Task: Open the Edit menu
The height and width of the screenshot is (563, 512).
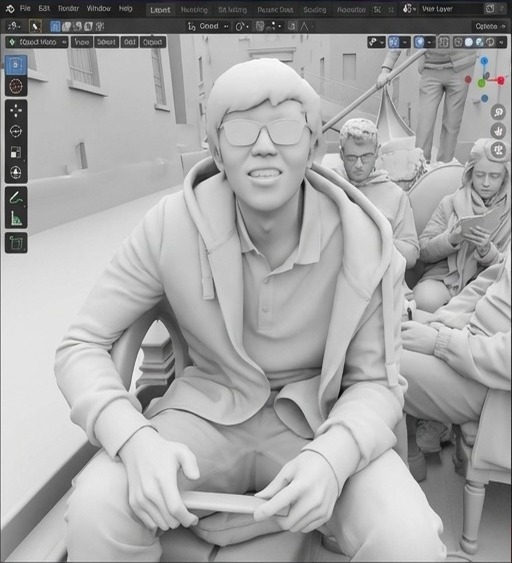Action: pyautogui.click(x=44, y=8)
